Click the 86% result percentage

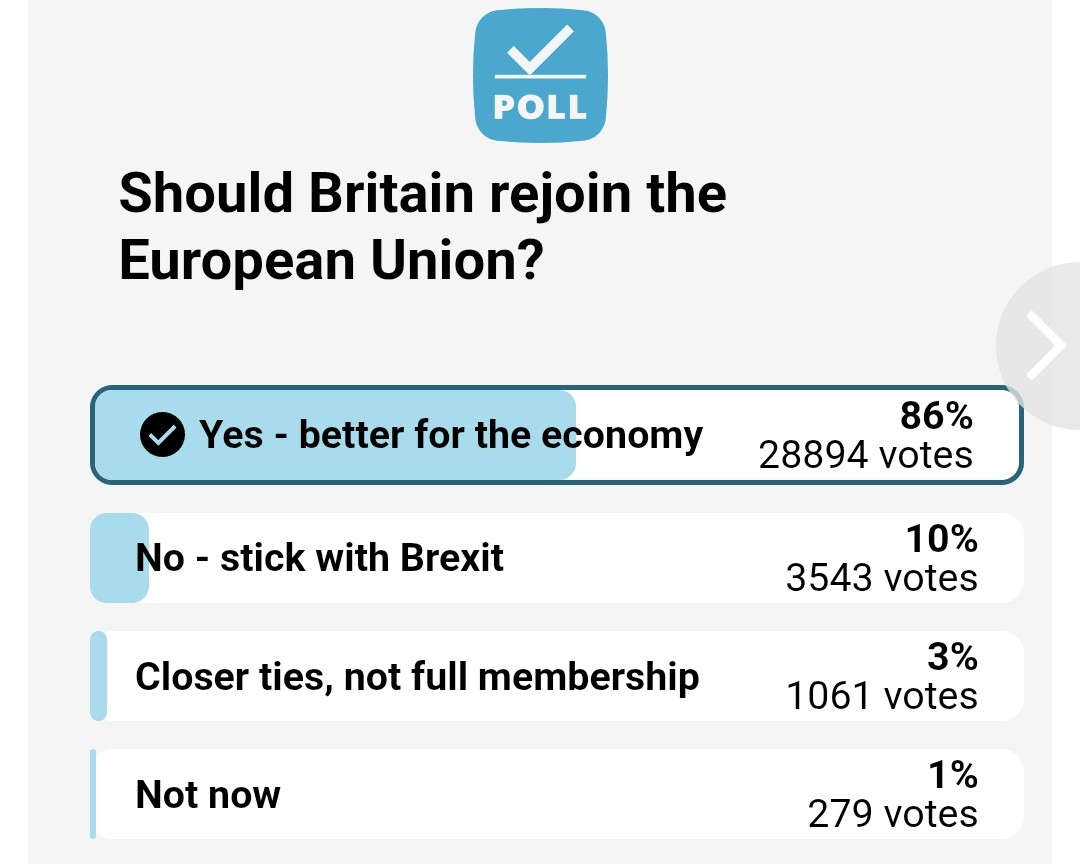click(937, 415)
